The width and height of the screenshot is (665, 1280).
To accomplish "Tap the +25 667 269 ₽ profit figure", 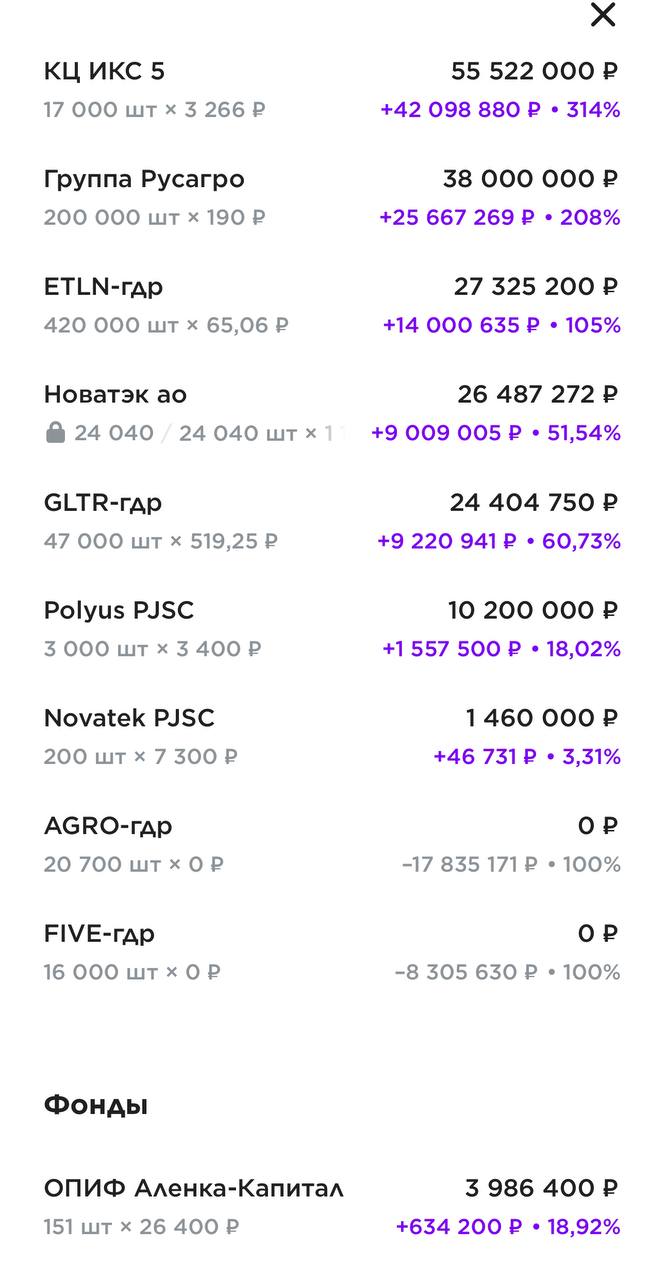I will coord(457,217).
